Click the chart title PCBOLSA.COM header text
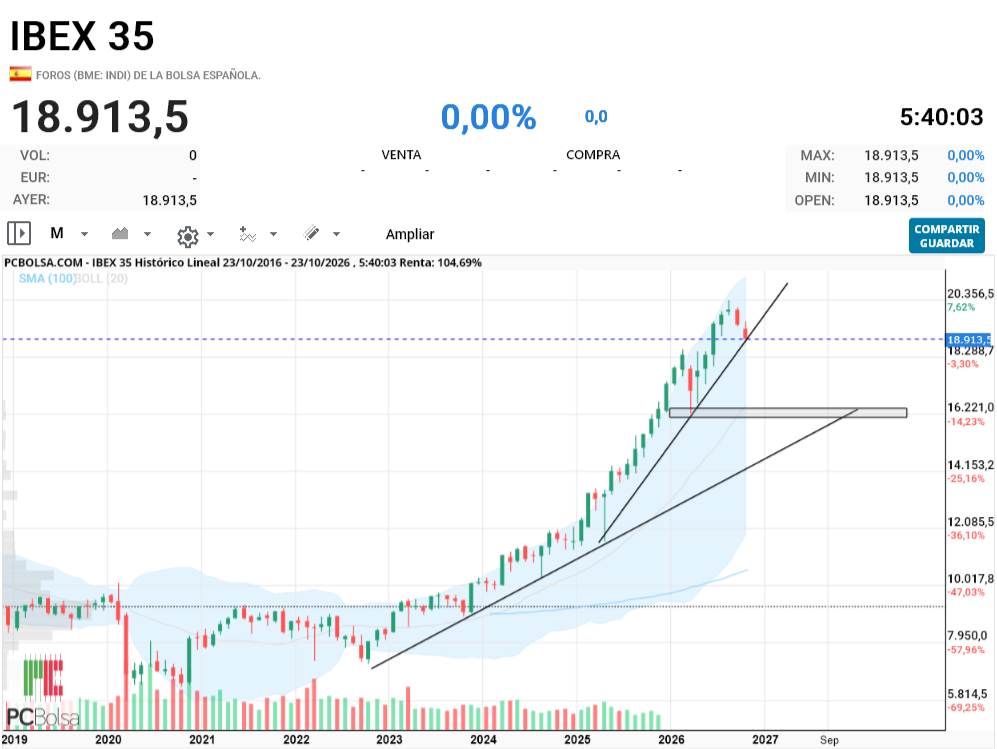 [x=243, y=263]
